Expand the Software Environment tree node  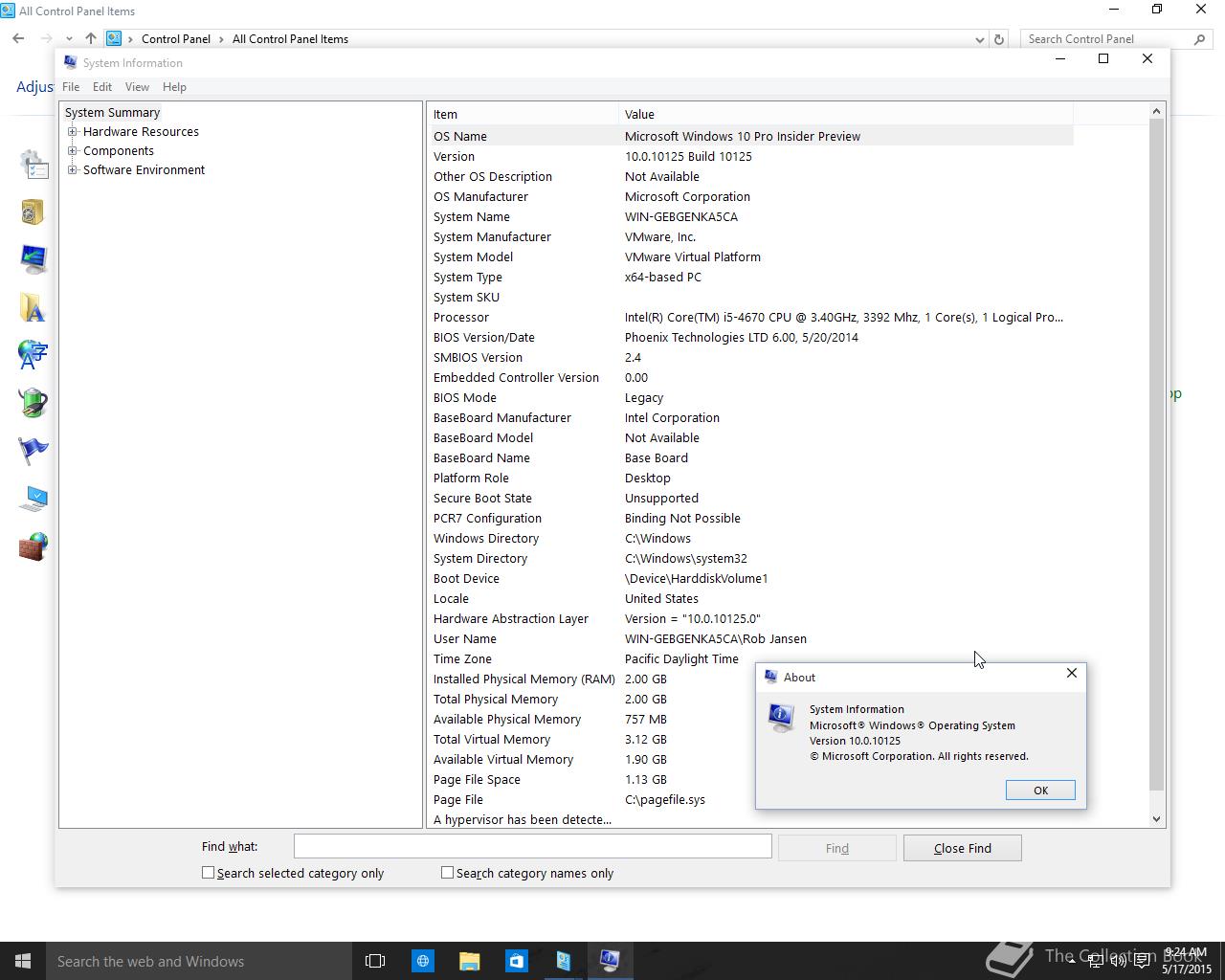73,170
